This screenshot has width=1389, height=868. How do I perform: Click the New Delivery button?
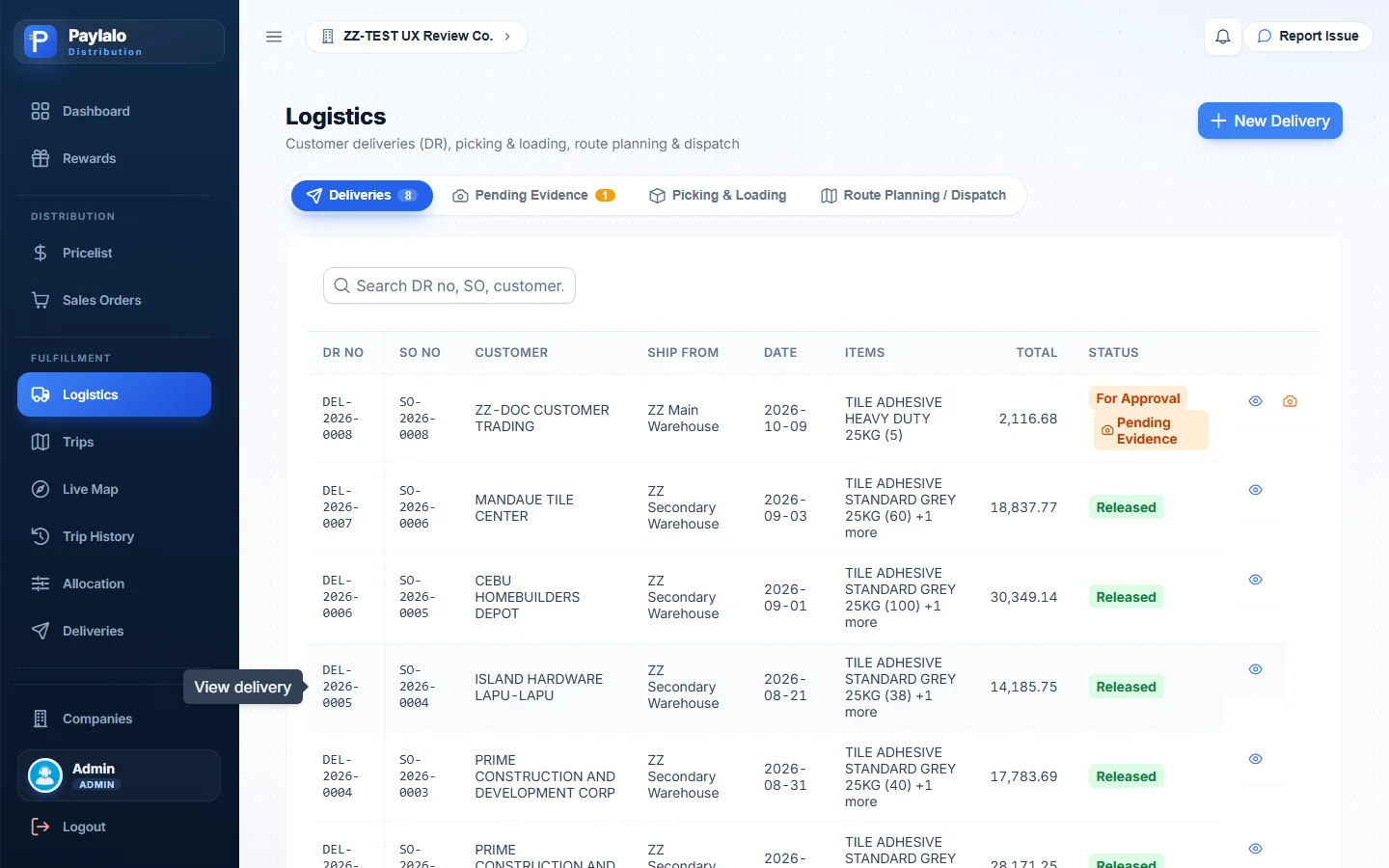point(1269,121)
